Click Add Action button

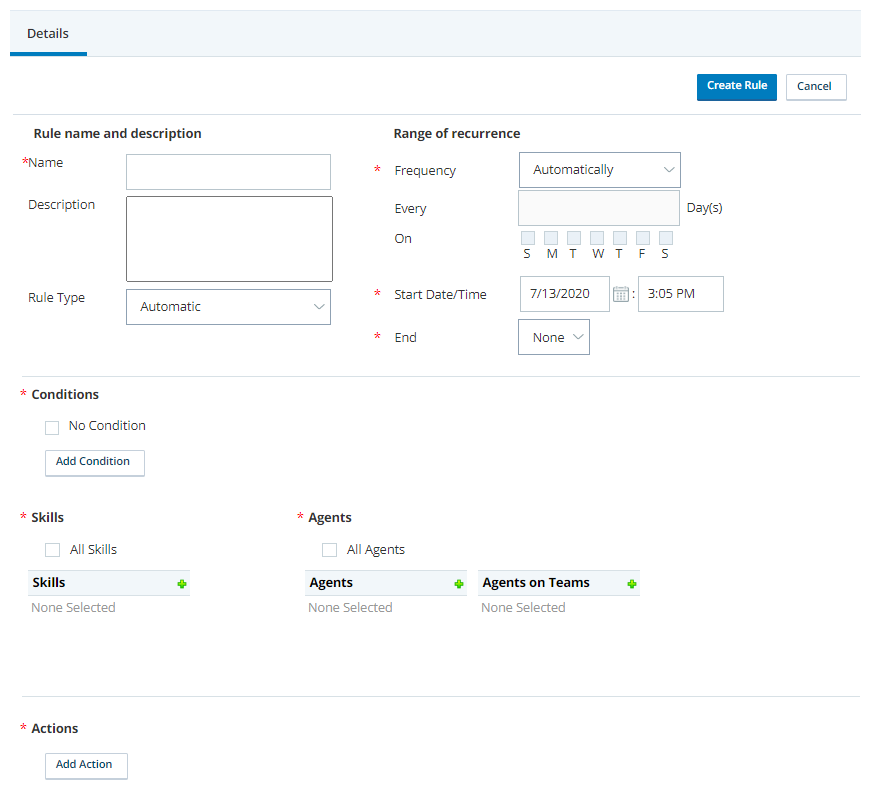[86, 766]
